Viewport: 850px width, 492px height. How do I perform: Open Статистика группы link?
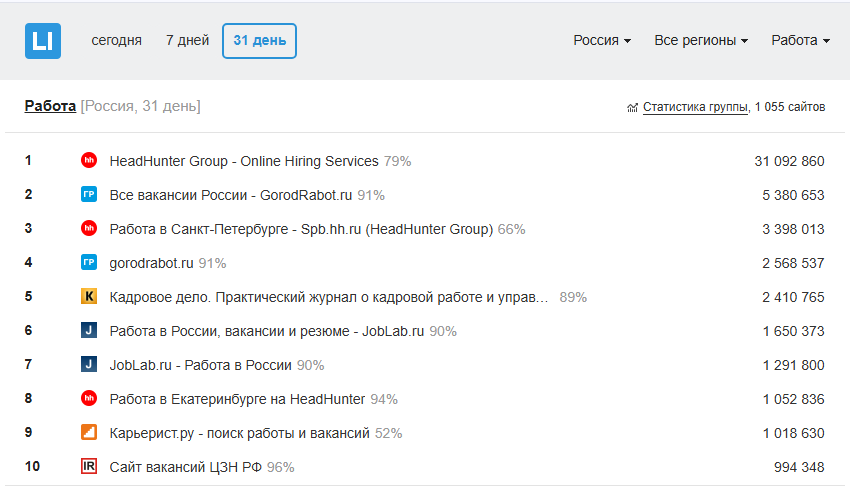coord(695,107)
